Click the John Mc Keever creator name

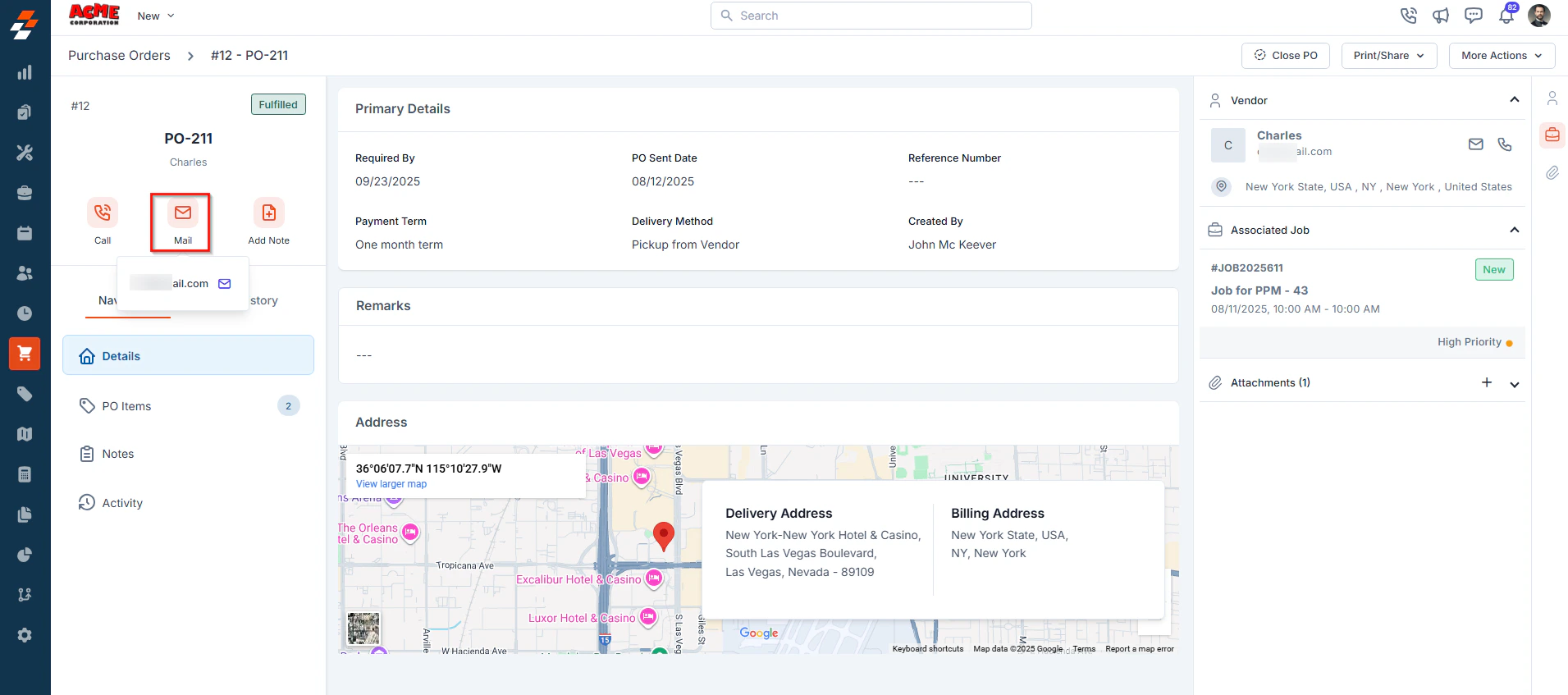click(x=952, y=245)
